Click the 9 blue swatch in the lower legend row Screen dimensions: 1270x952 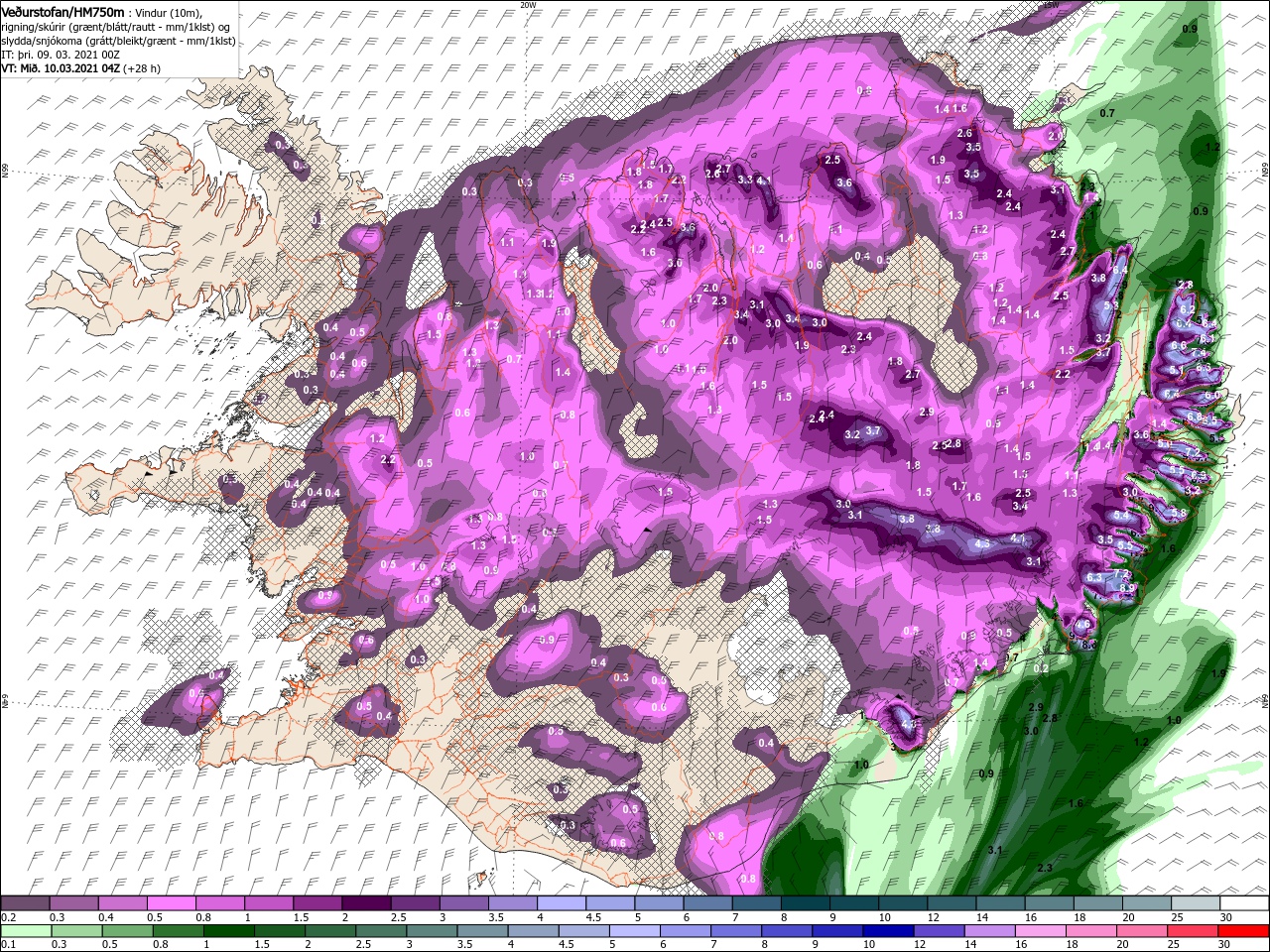(x=836, y=931)
